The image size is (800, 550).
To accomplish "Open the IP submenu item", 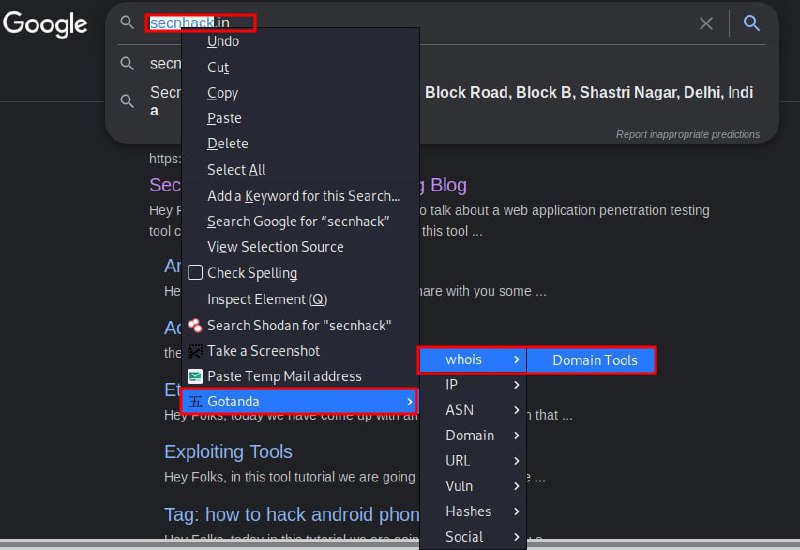I will tap(472, 384).
